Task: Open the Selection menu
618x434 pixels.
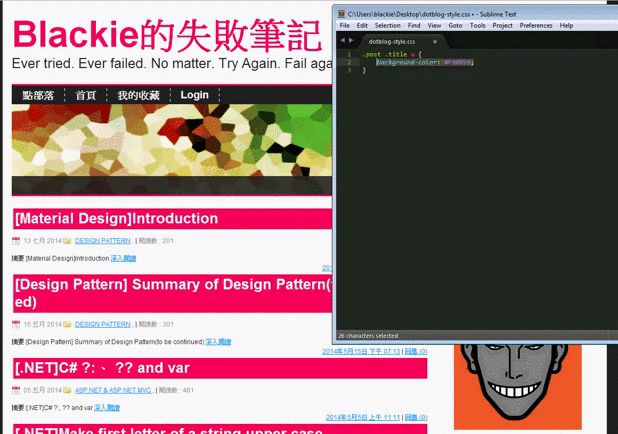Action: (387, 25)
